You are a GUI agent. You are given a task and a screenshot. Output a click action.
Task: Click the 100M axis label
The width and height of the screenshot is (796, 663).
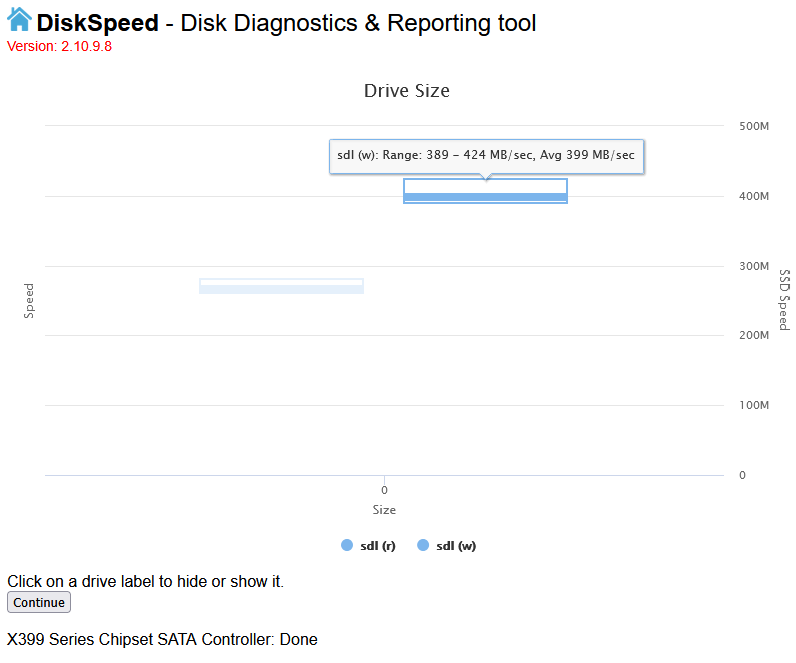[x=754, y=405]
